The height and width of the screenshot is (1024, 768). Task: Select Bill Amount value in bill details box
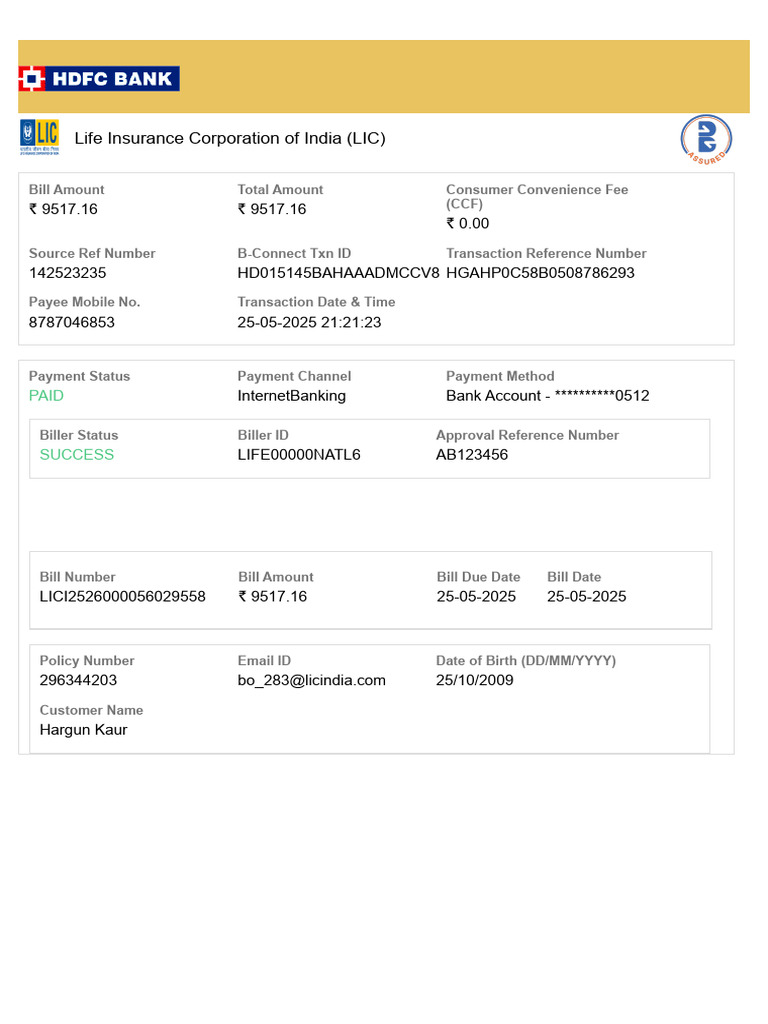click(272, 596)
